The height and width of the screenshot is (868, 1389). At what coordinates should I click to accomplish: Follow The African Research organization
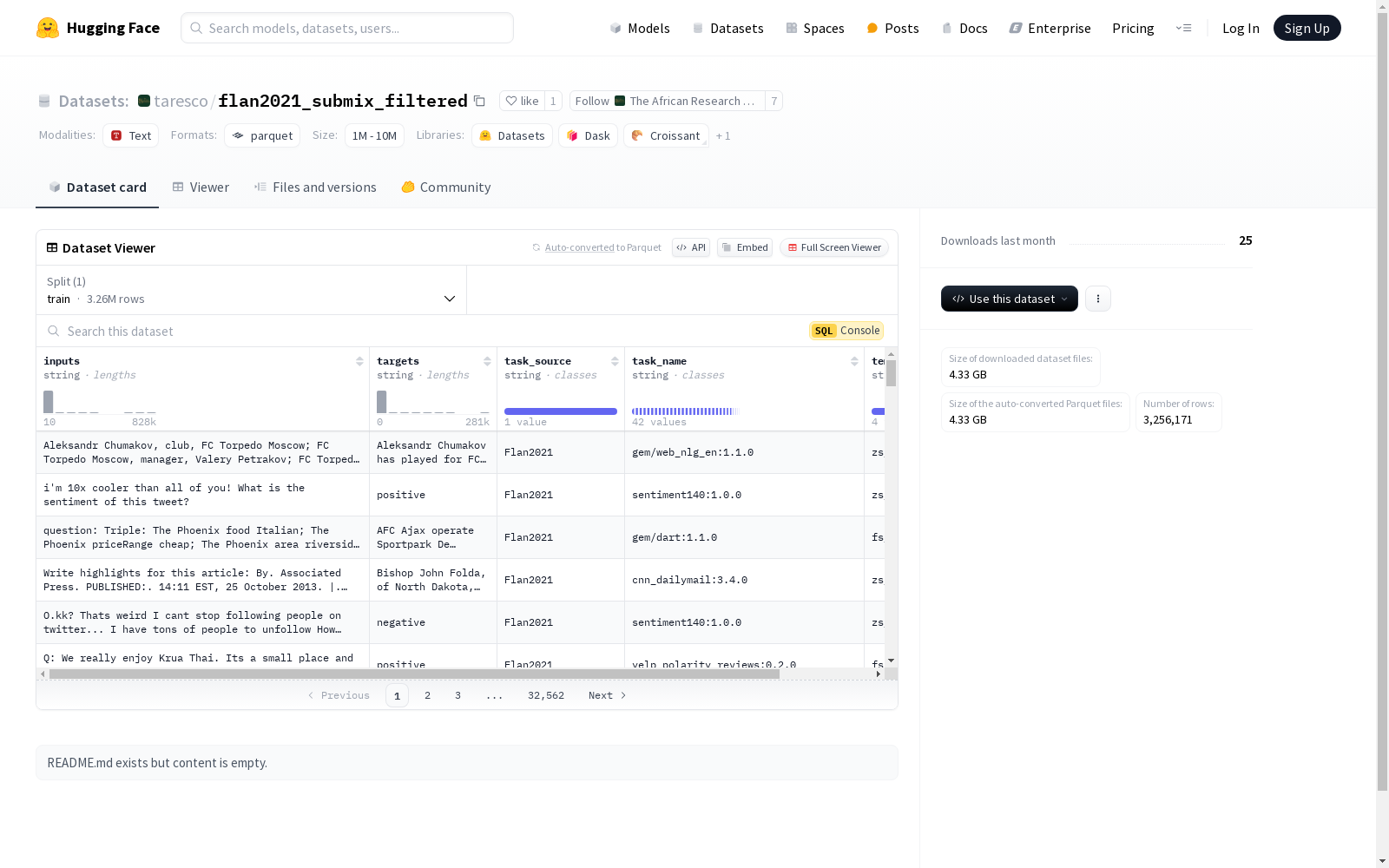[x=667, y=101]
